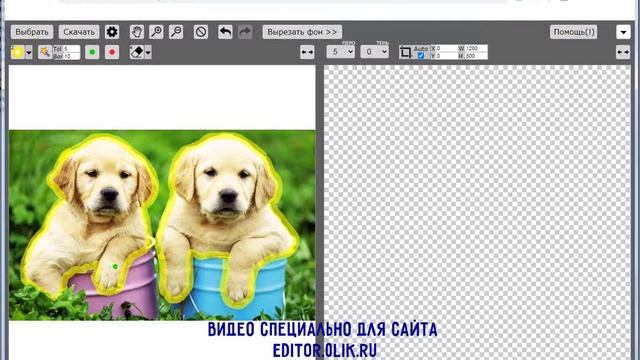Viewport: 640px width, 360px height.
Task: Select the green foreground marker
Action: [92, 52]
